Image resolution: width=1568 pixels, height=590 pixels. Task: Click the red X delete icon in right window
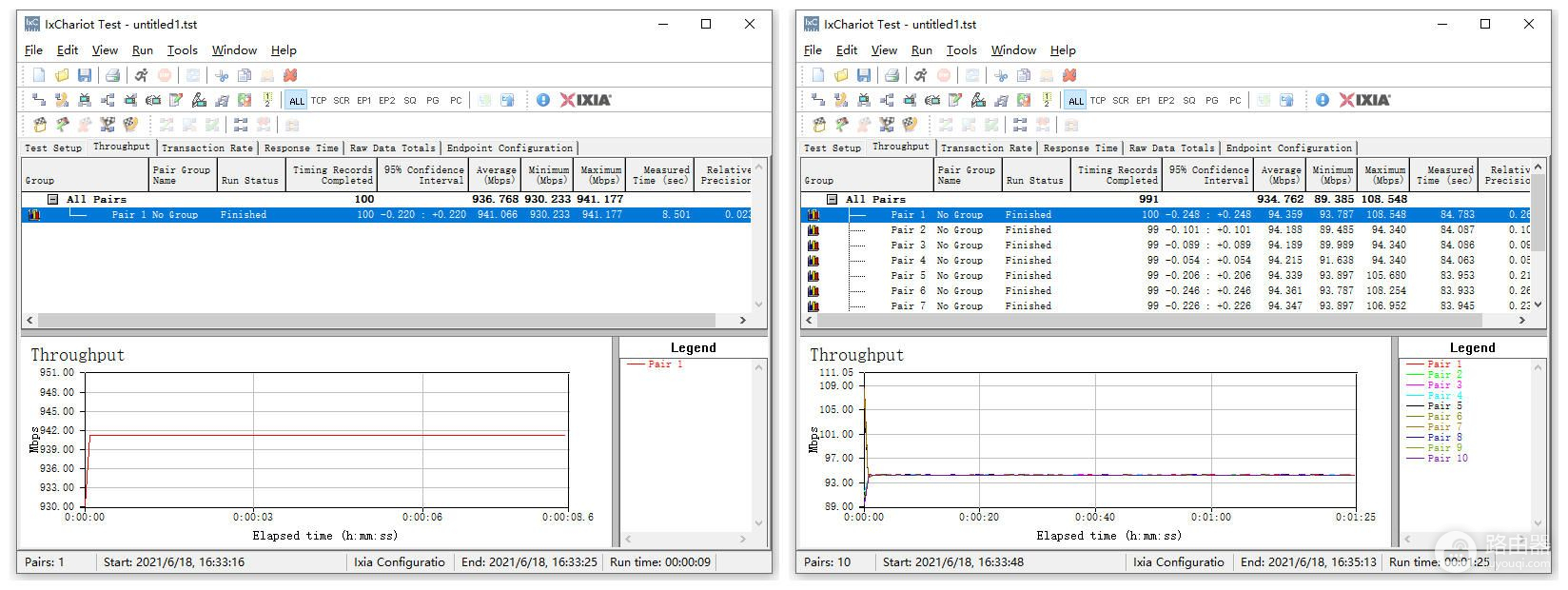1069,75
